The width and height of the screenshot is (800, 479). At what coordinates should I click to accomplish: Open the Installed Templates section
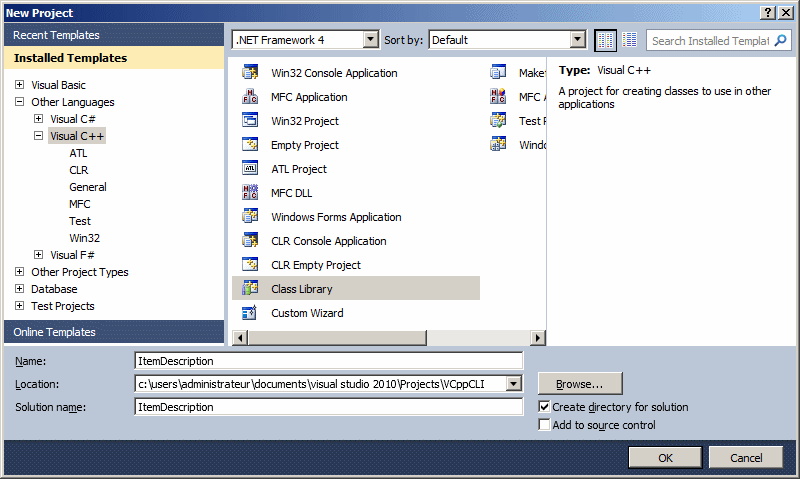point(114,58)
